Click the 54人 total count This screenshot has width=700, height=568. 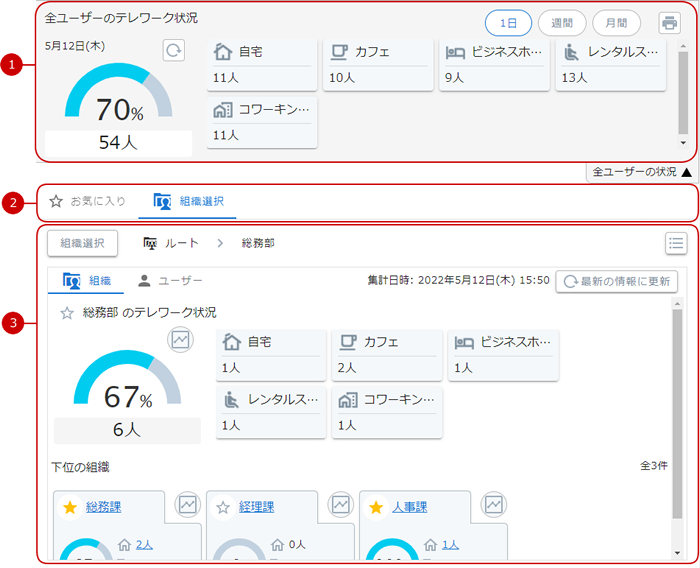(118, 142)
